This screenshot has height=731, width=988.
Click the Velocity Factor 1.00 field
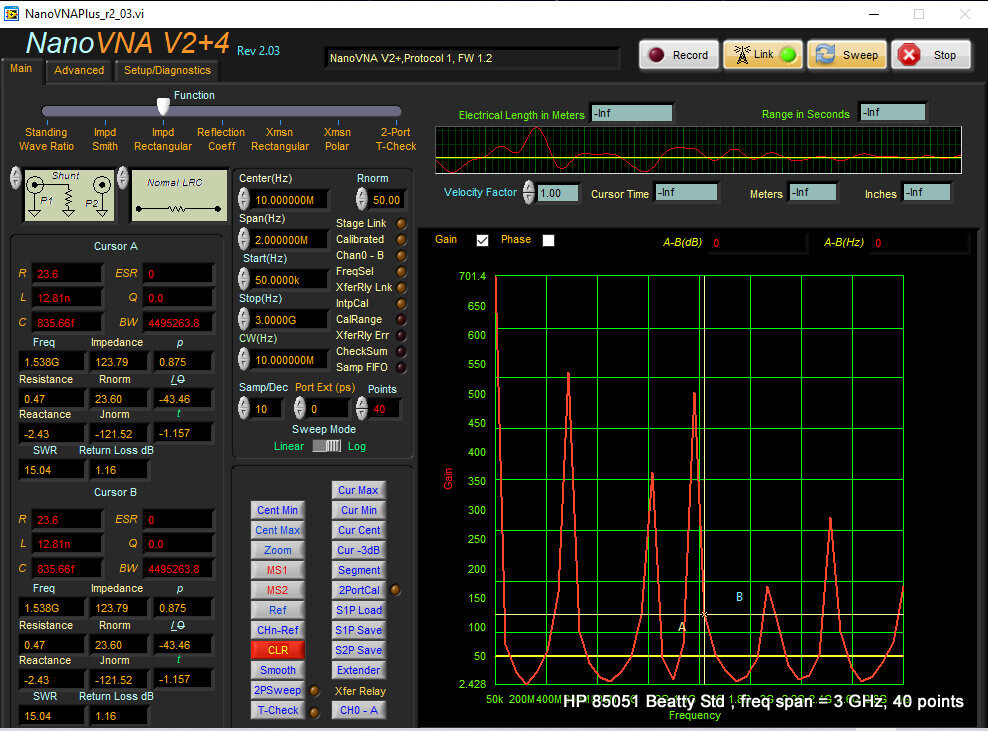click(558, 193)
